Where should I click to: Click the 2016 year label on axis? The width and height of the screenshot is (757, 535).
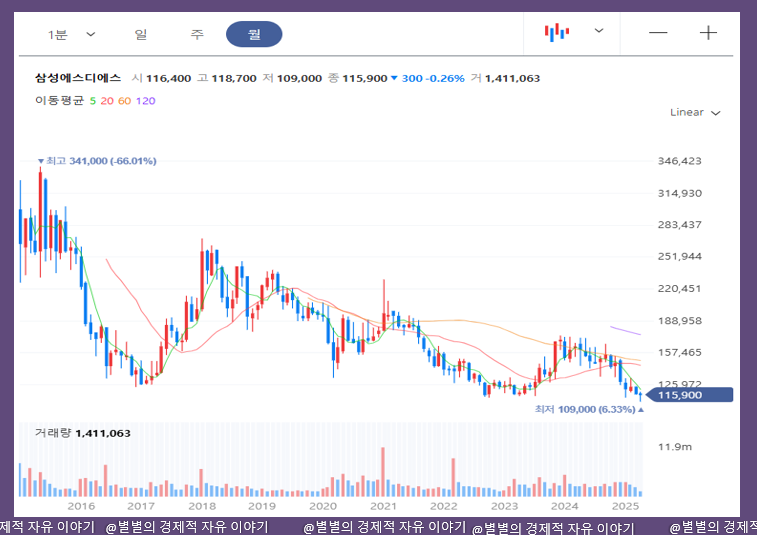[81, 506]
